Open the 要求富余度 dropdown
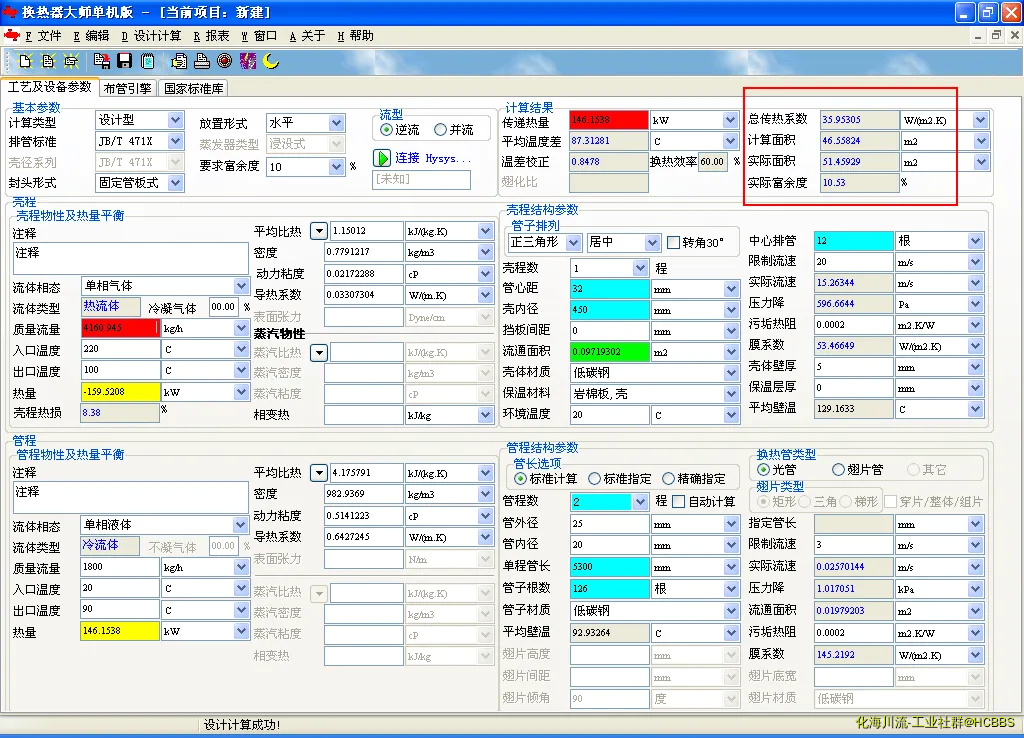Image resolution: width=1024 pixels, height=738 pixels. click(x=336, y=167)
